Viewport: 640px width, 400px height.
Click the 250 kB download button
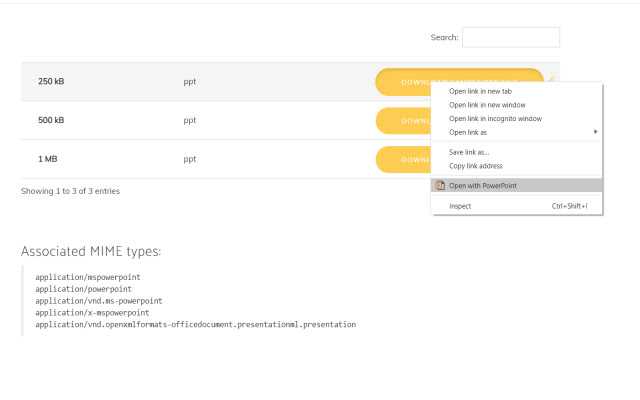(402, 81)
